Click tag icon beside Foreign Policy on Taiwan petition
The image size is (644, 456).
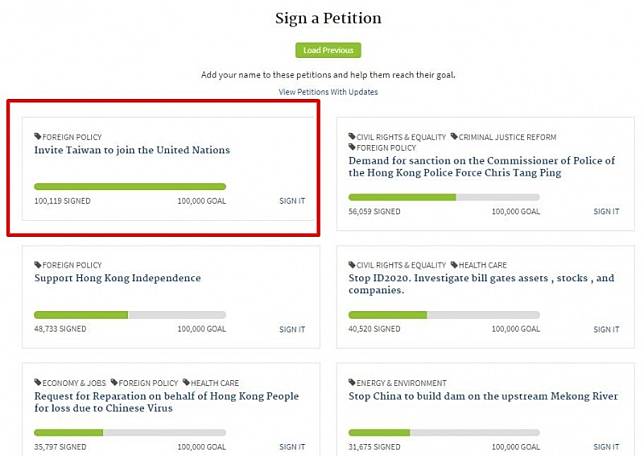(x=37, y=137)
